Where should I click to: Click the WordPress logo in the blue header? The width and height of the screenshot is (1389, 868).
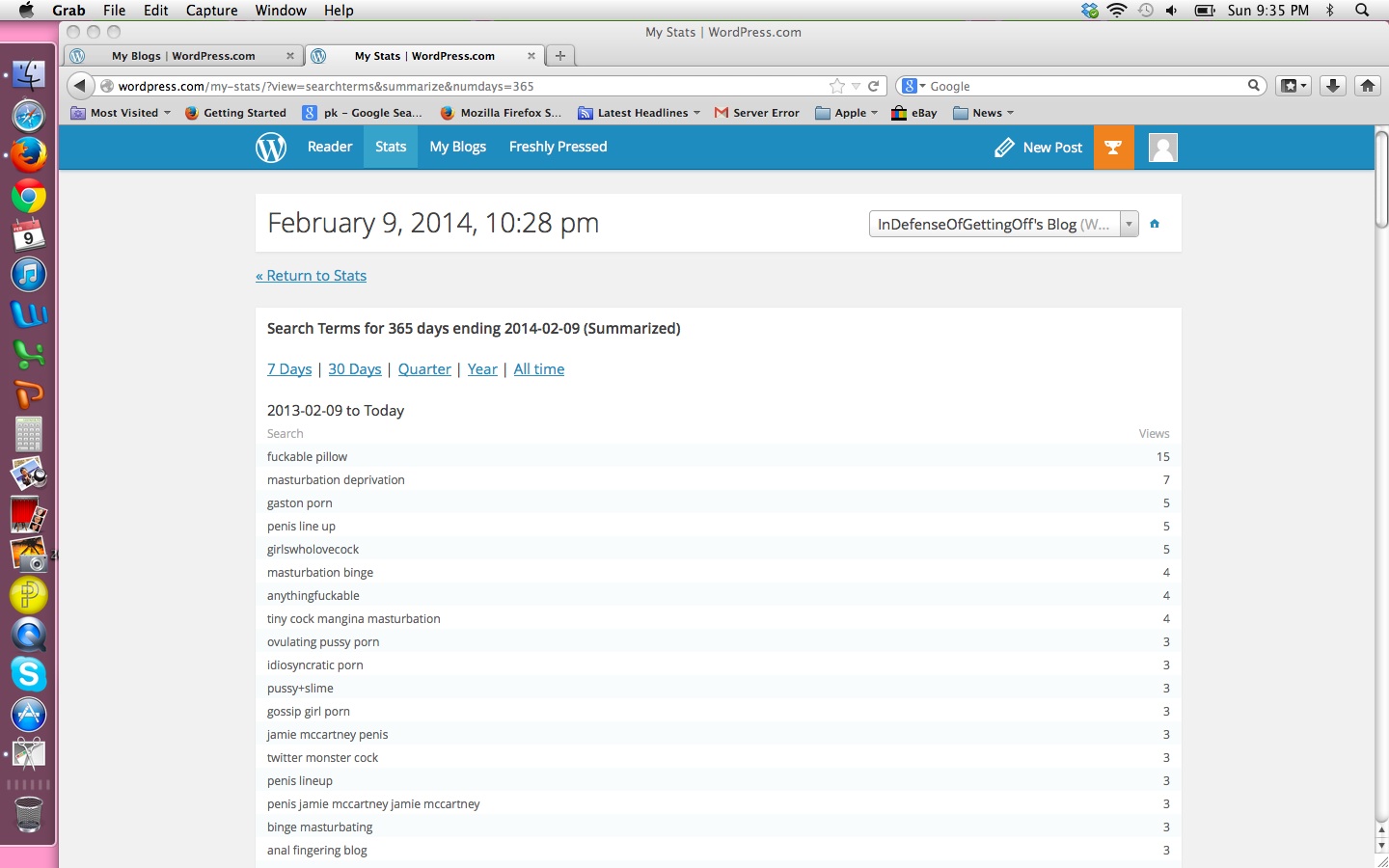(x=271, y=148)
